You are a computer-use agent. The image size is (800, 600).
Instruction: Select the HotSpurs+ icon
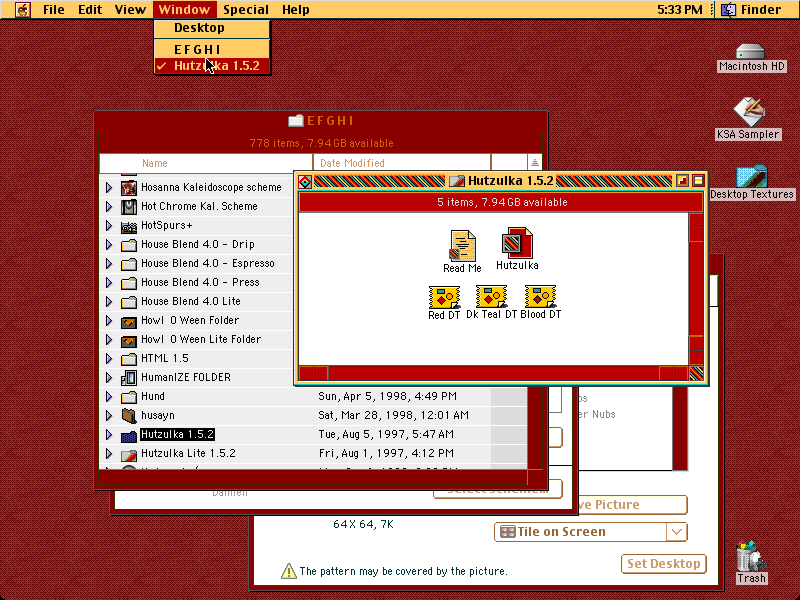point(129,226)
